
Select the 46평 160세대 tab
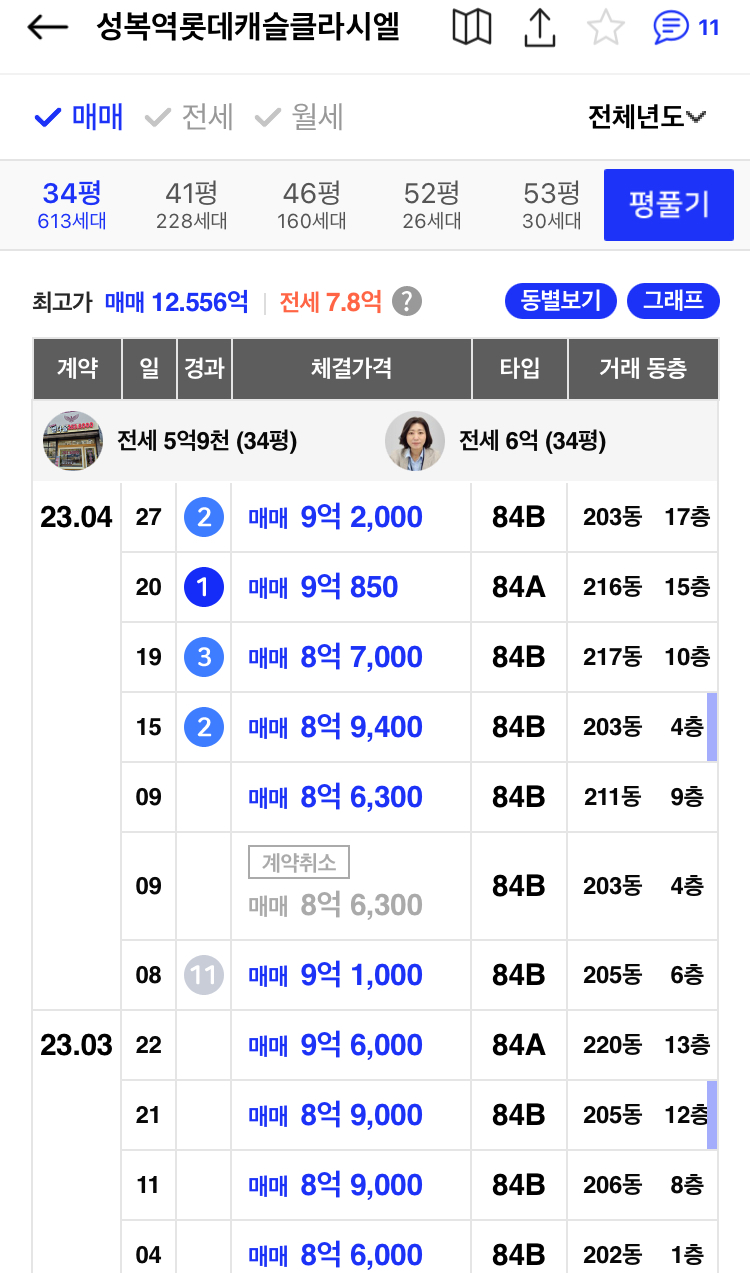click(312, 205)
